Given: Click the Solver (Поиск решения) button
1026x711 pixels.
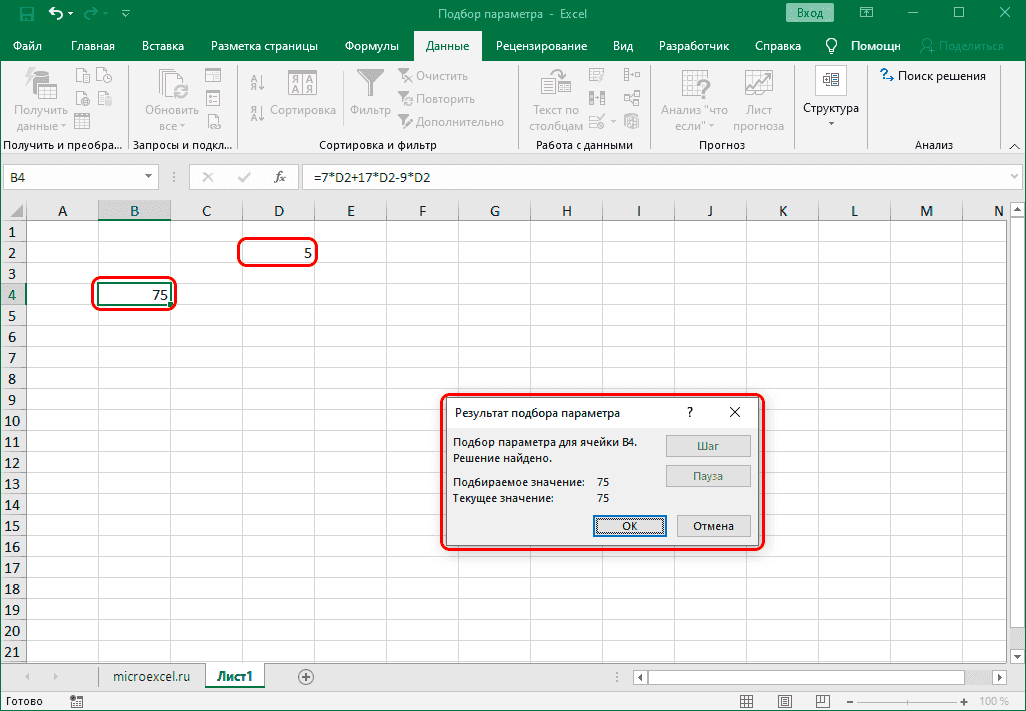Looking at the screenshot, I should 932,76.
